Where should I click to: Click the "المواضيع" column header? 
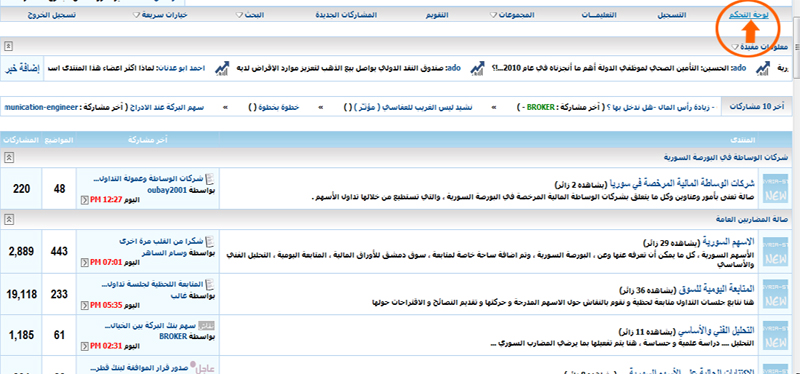point(59,140)
